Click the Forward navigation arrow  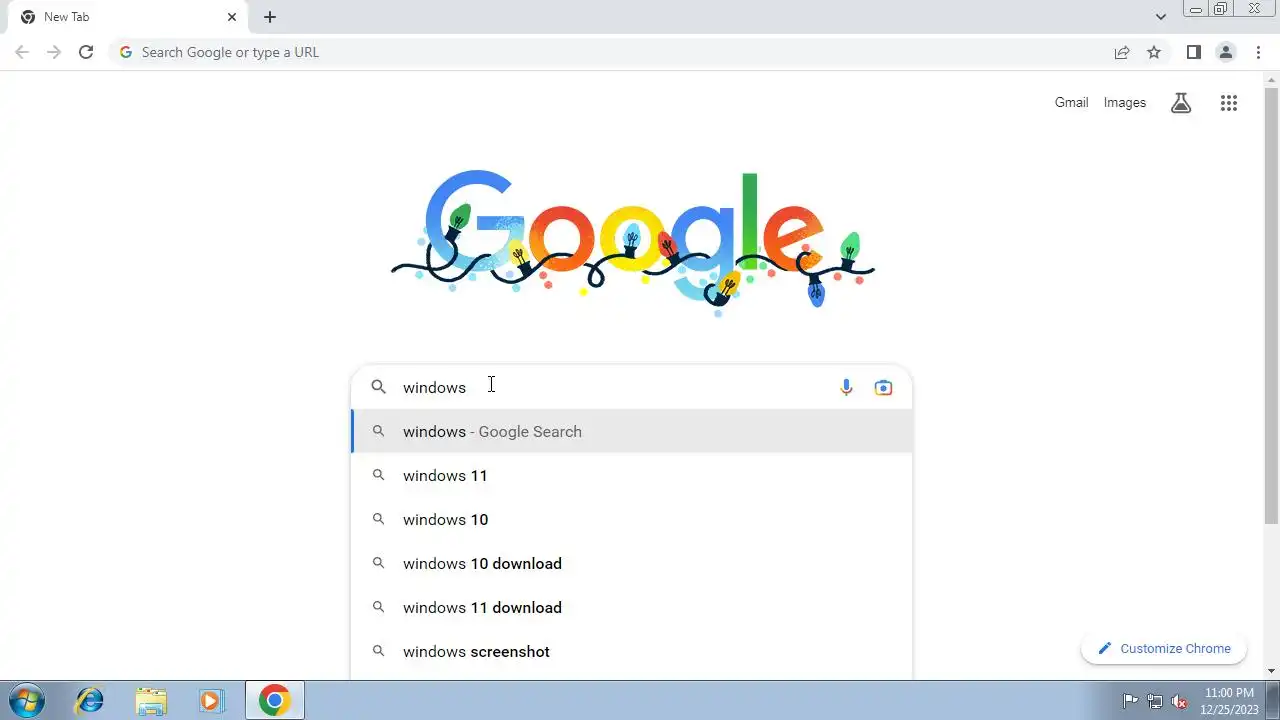[54, 52]
